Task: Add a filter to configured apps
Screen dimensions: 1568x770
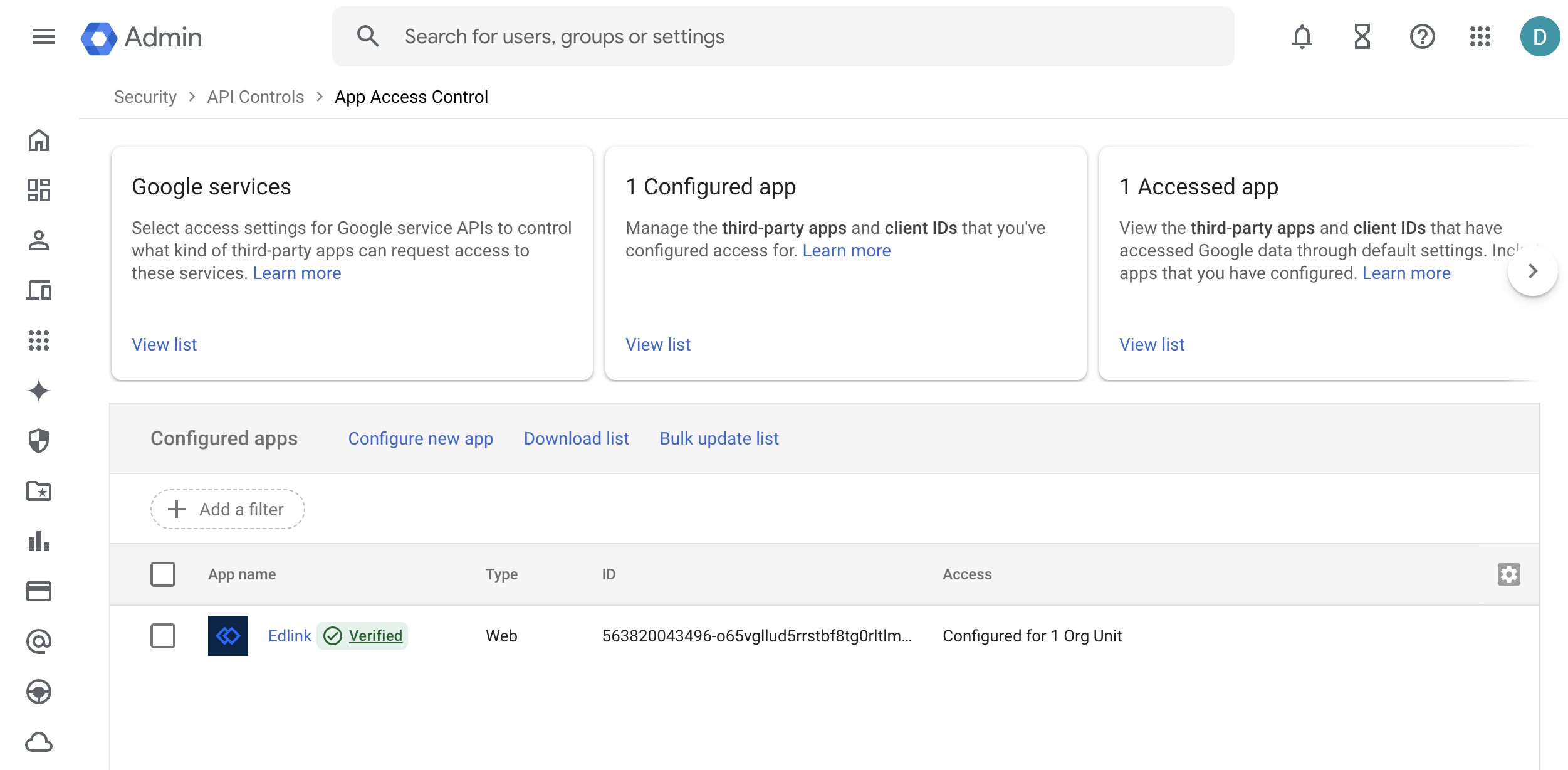Action: [227, 509]
